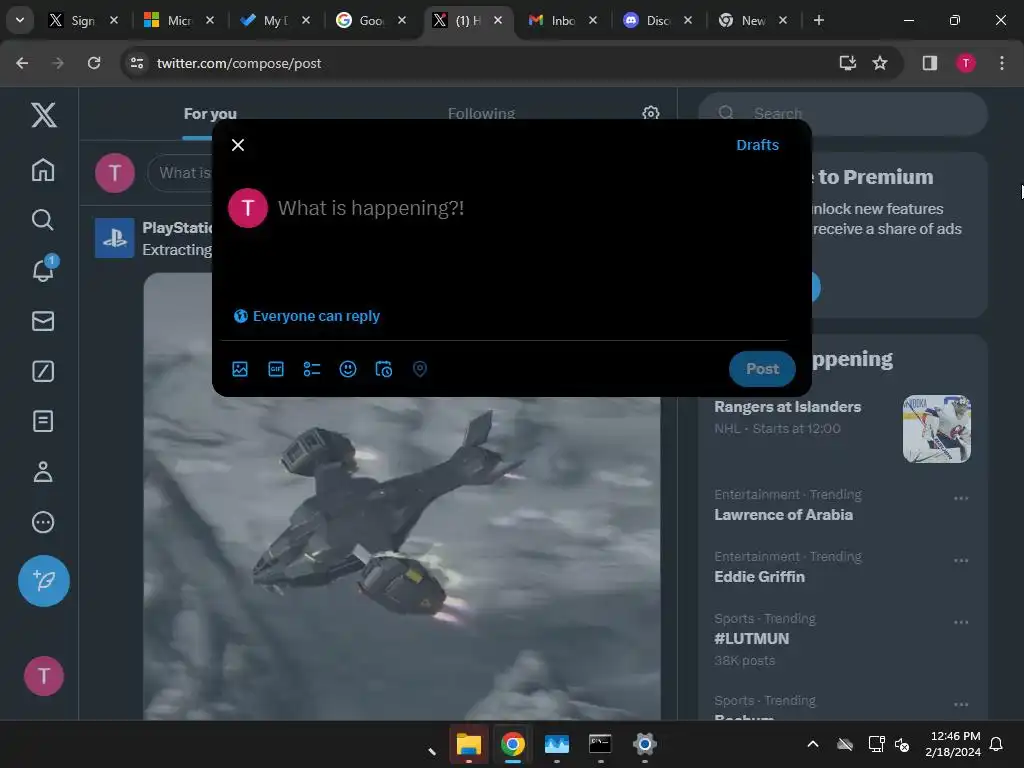
Task: Open More options circle in sidebar
Action: [43, 522]
